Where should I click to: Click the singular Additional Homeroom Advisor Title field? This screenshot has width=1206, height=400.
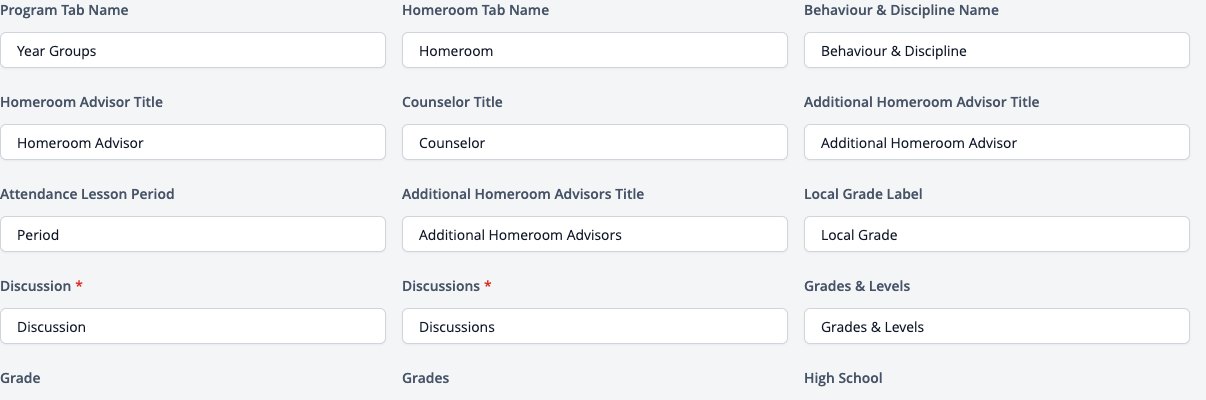point(997,143)
